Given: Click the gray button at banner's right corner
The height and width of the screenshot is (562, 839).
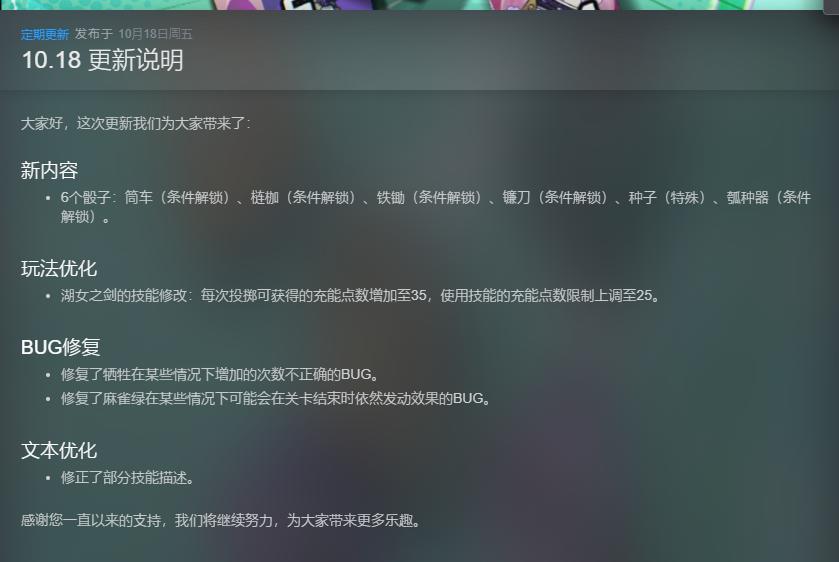Looking at the screenshot, I should (x=831, y=6).
